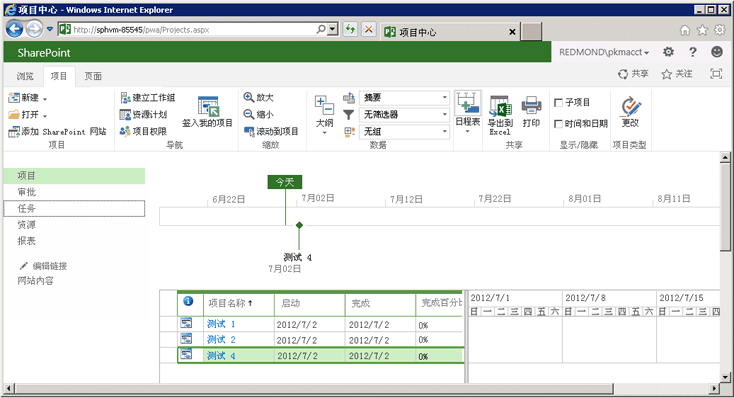Open project link 测试 2
This screenshot has height=398, width=734.
point(221,339)
